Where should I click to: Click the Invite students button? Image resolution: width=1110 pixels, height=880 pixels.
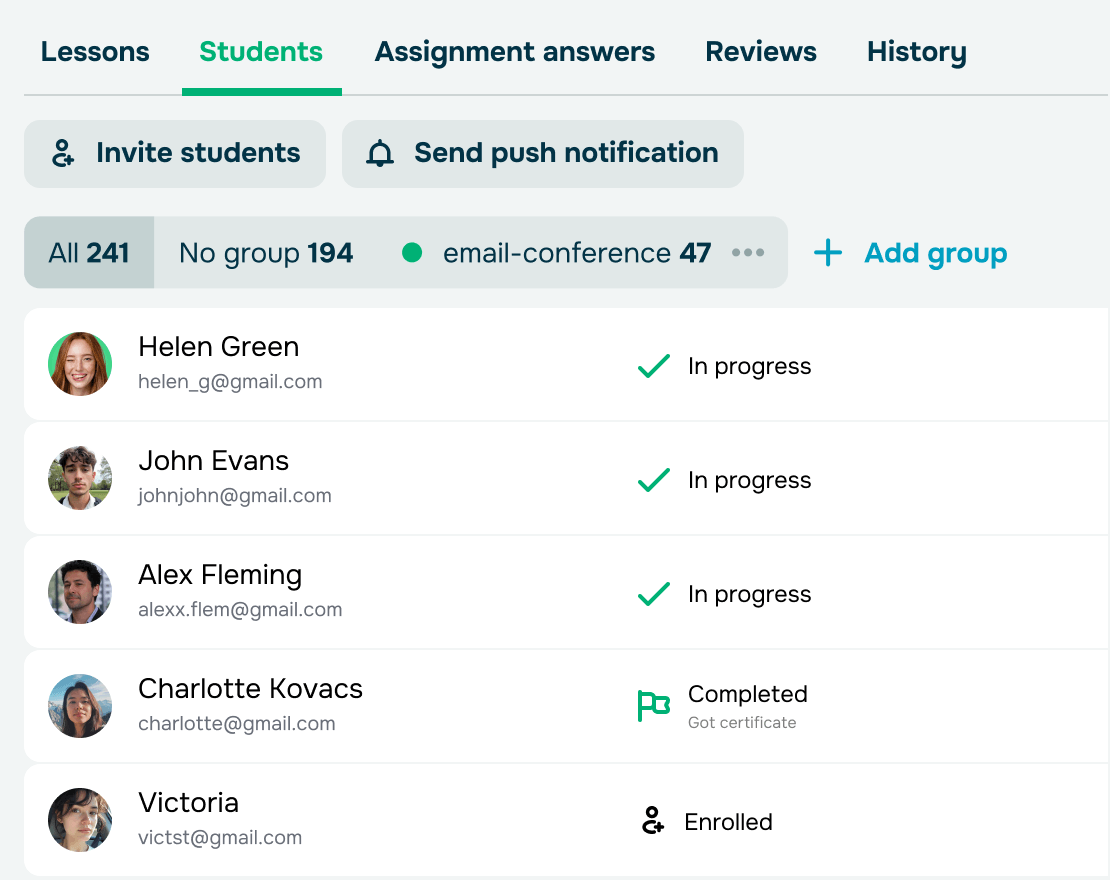point(174,153)
